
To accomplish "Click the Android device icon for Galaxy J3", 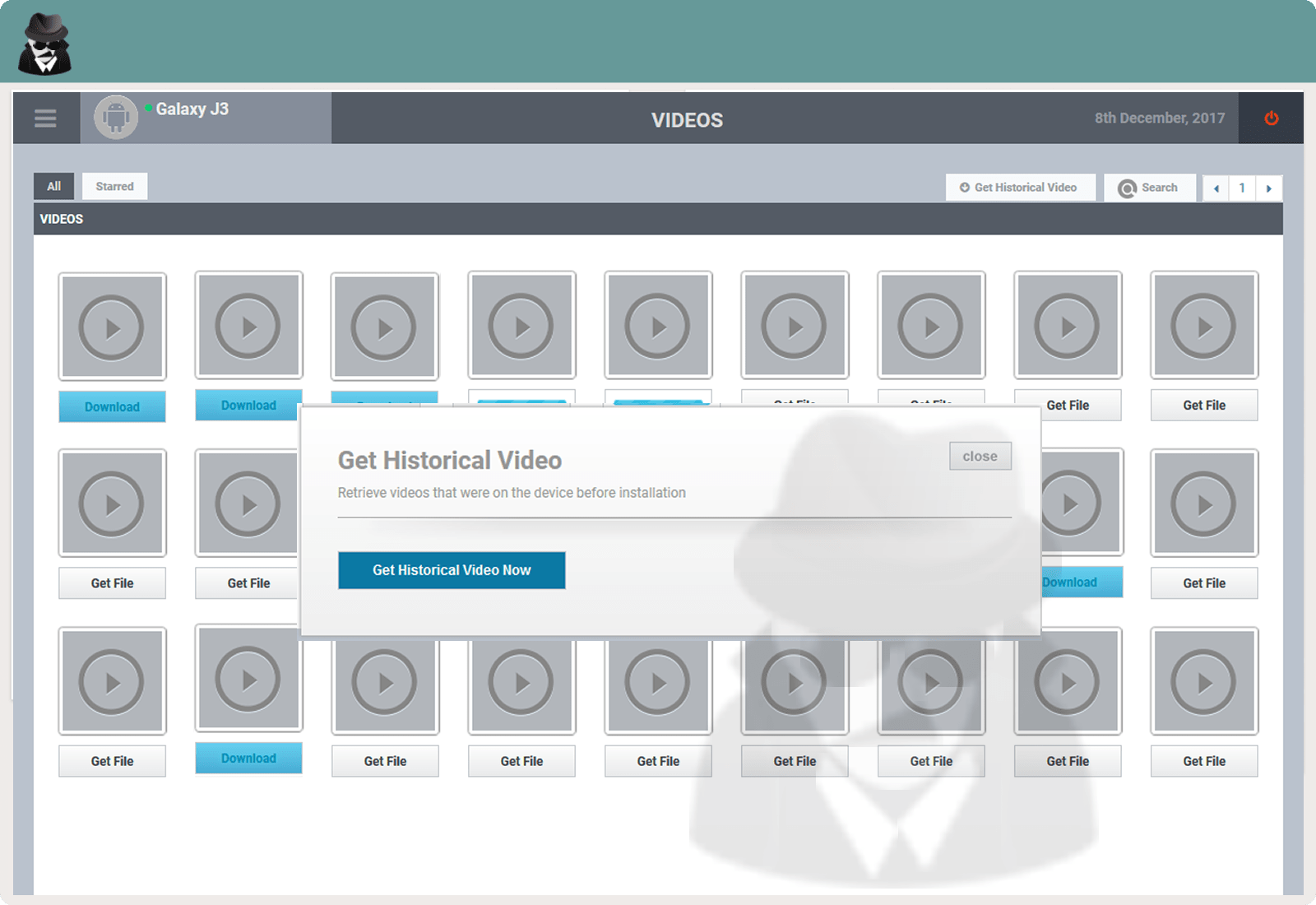I will click(115, 118).
